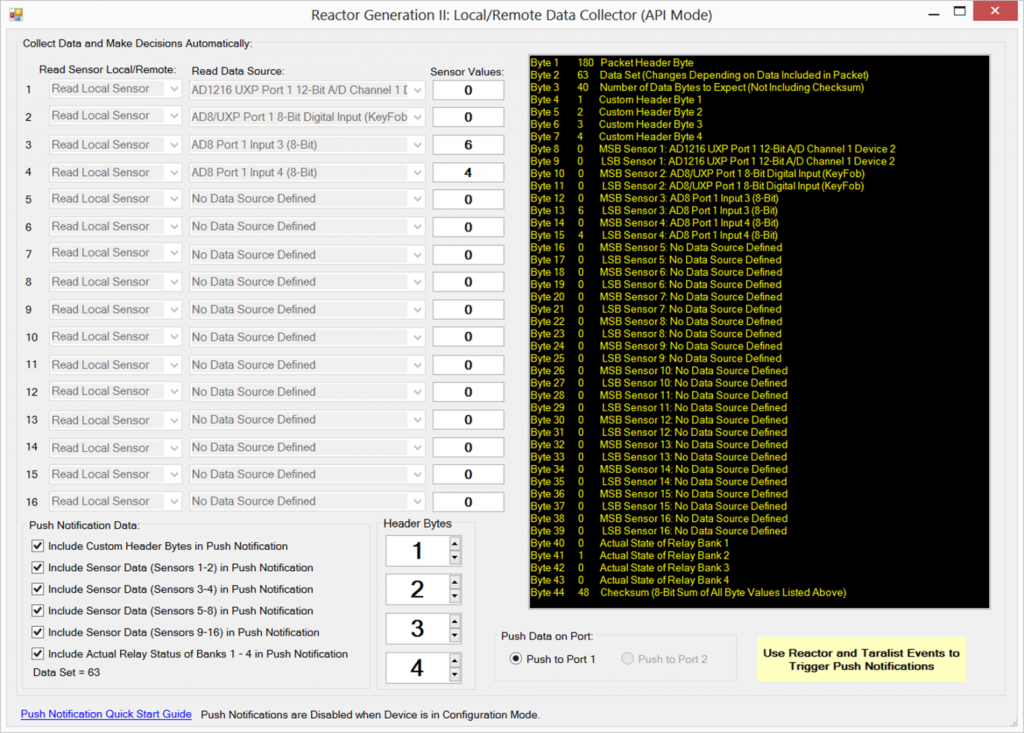Maximize the Reactor Data Collector window

pos(959,11)
